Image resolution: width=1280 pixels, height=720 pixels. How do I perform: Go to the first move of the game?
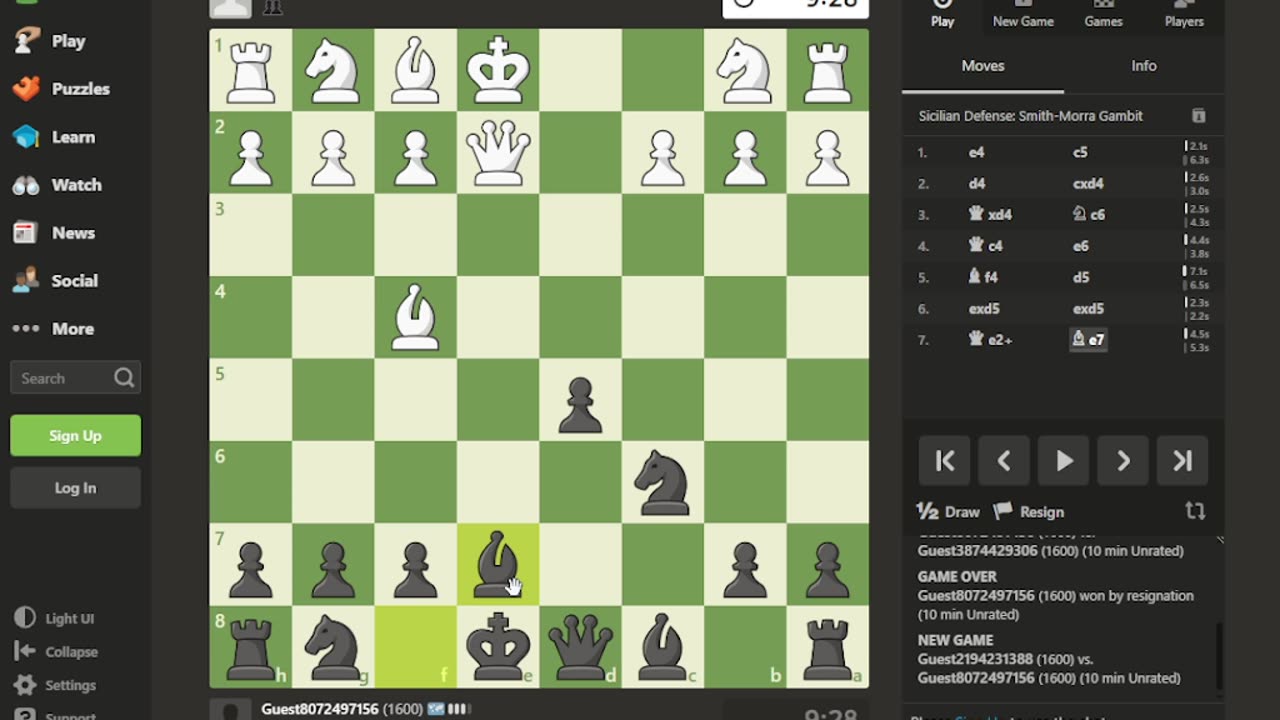click(x=944, y=461)
